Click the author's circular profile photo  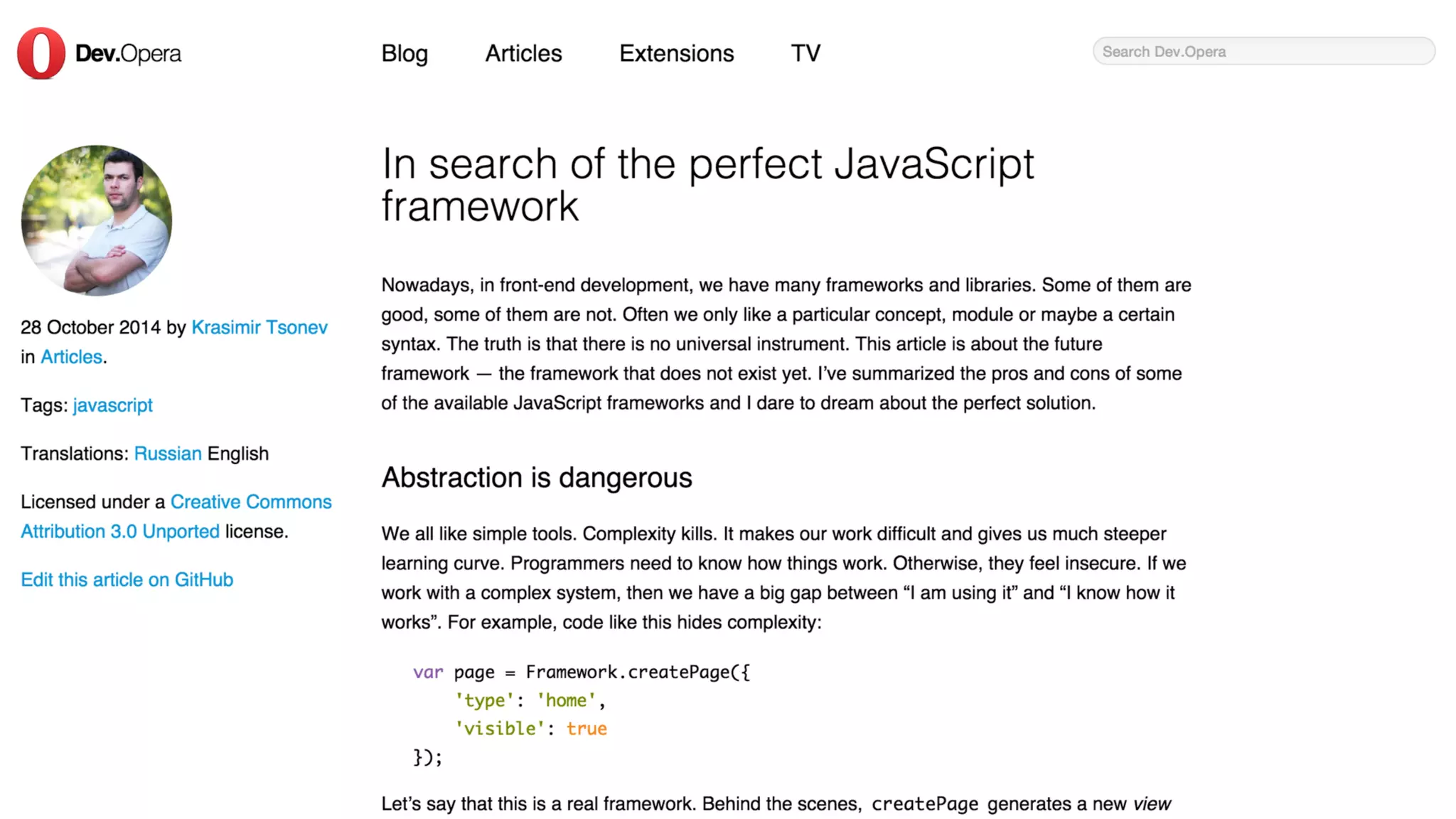coord(97,220)
